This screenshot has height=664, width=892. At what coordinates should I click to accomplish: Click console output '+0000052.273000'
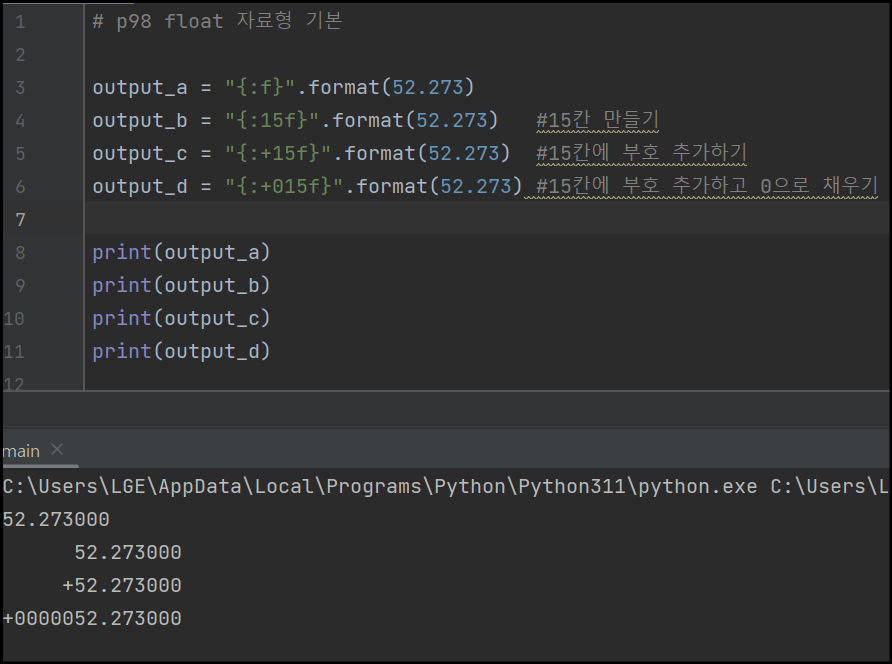[x=92, y=619]
